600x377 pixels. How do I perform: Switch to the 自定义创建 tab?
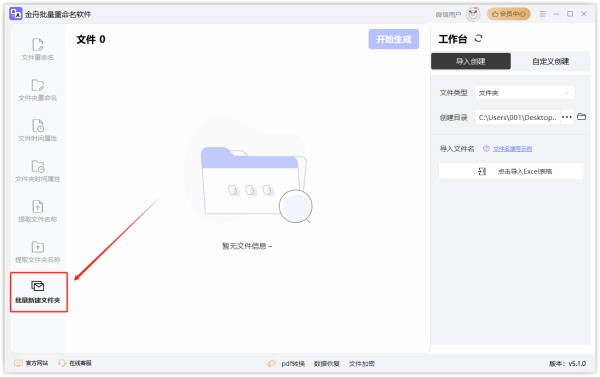point(551,61)
